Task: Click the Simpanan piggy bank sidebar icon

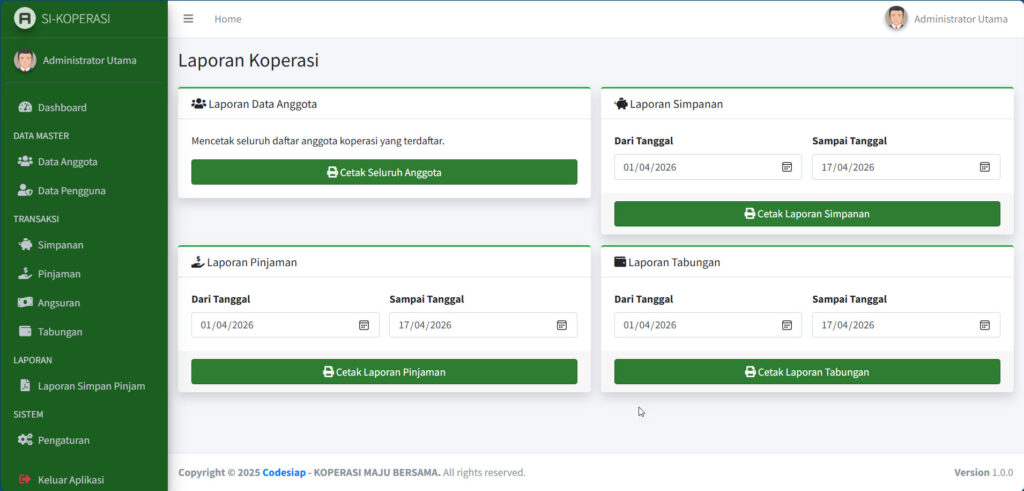Action: coord(25,245)
